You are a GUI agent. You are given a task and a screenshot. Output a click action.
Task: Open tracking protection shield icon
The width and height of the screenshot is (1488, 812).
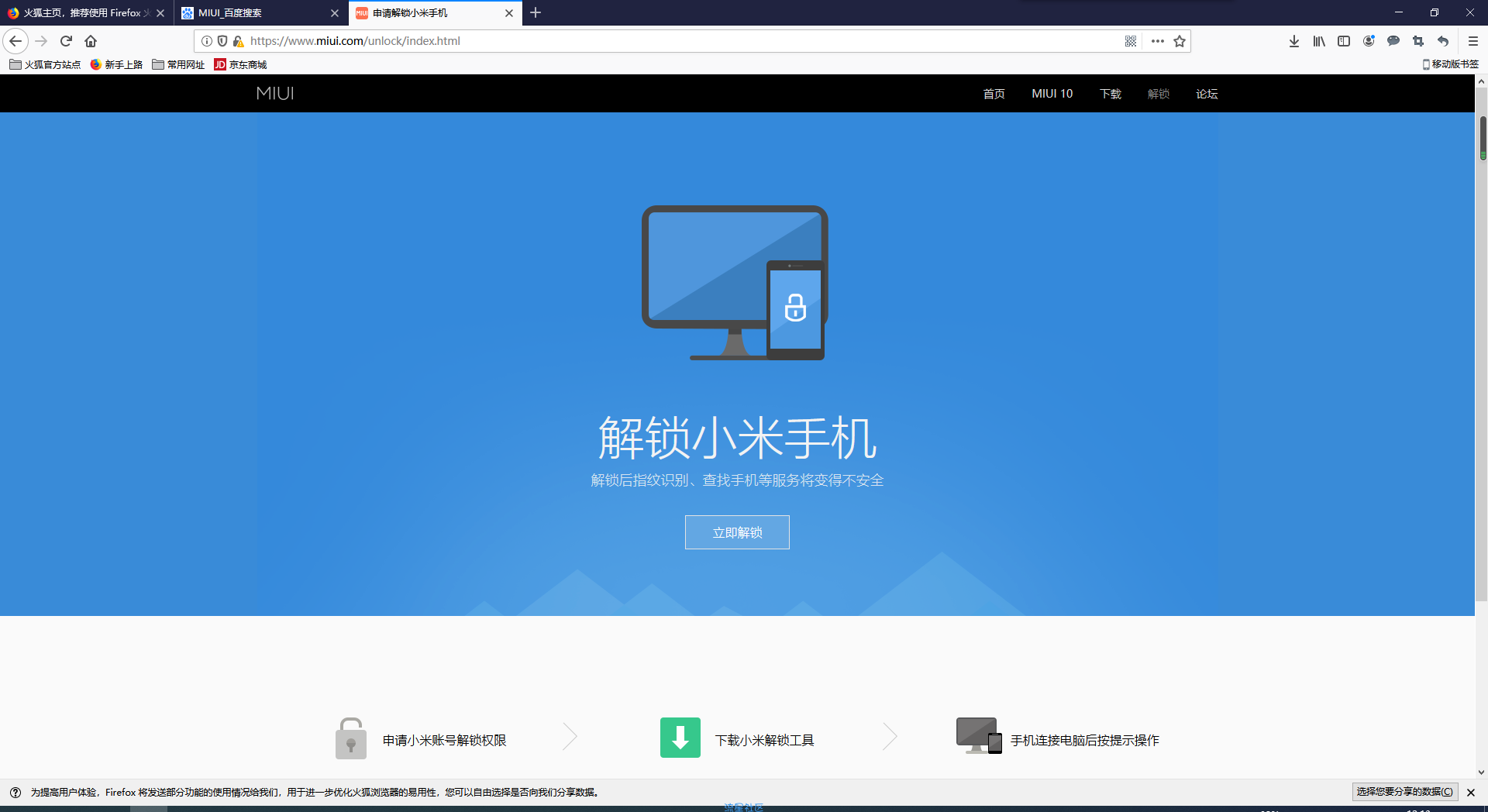point(222,41)
